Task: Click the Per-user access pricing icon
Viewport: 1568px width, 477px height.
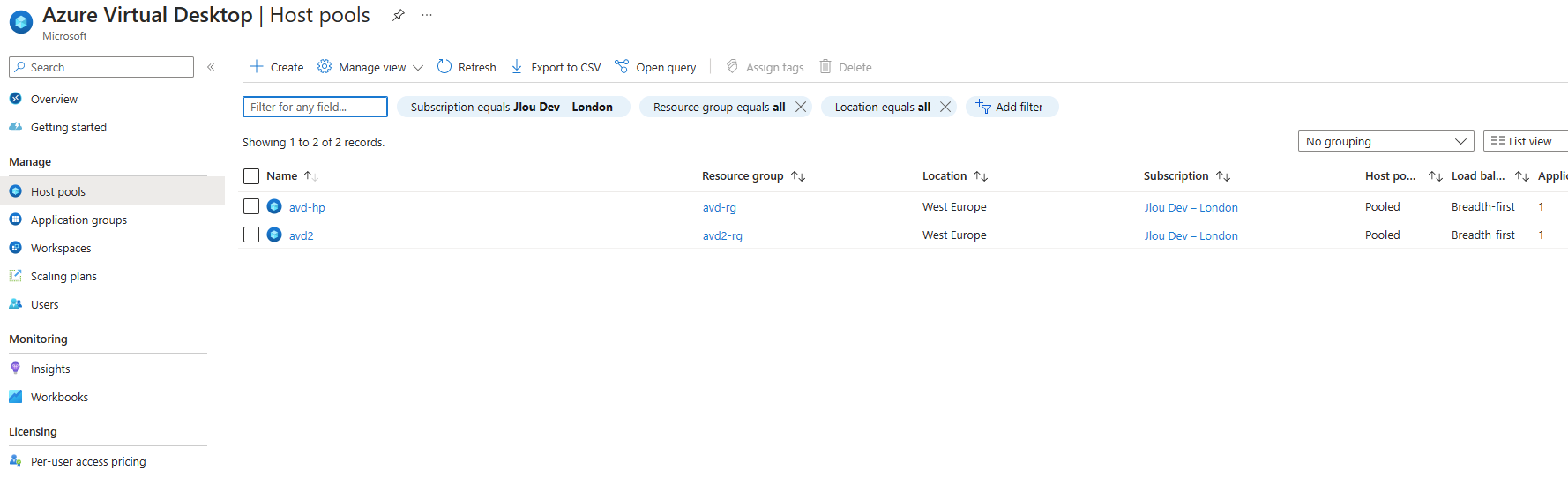Action: 15,460
